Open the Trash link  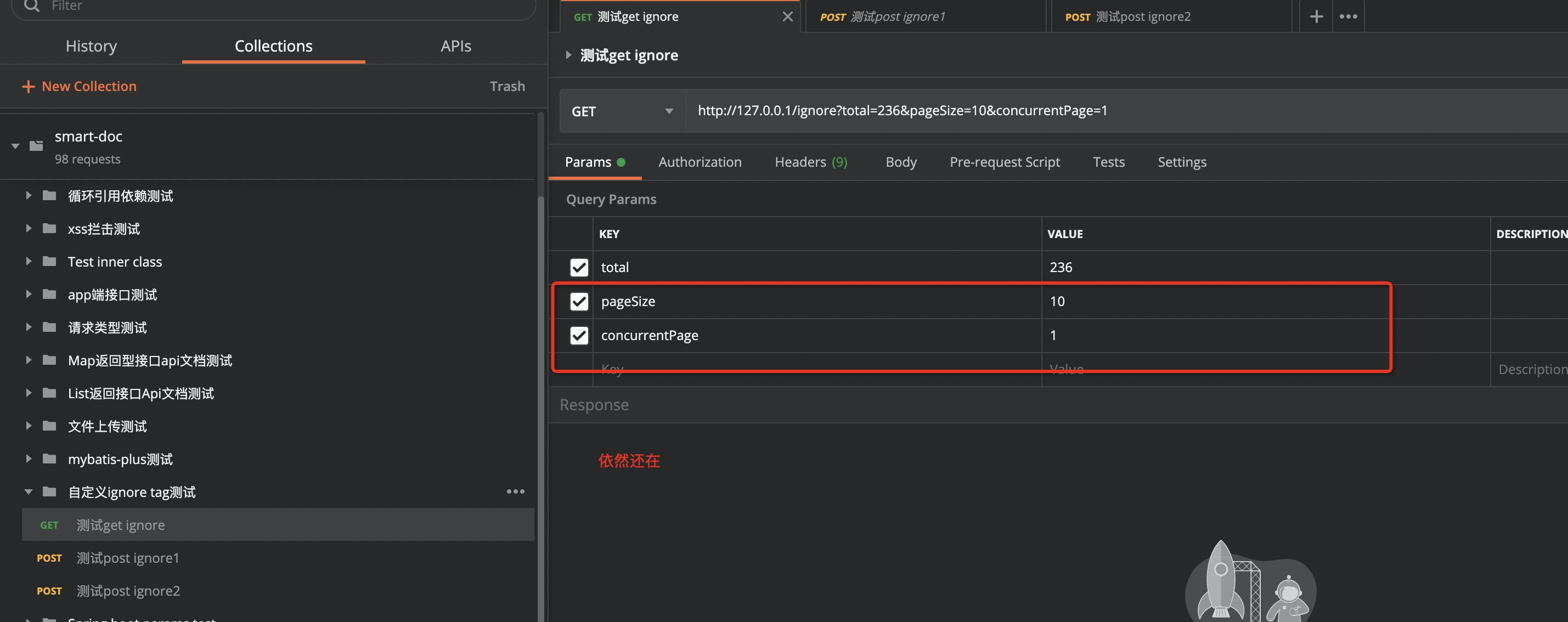click(x=507, y=87)
